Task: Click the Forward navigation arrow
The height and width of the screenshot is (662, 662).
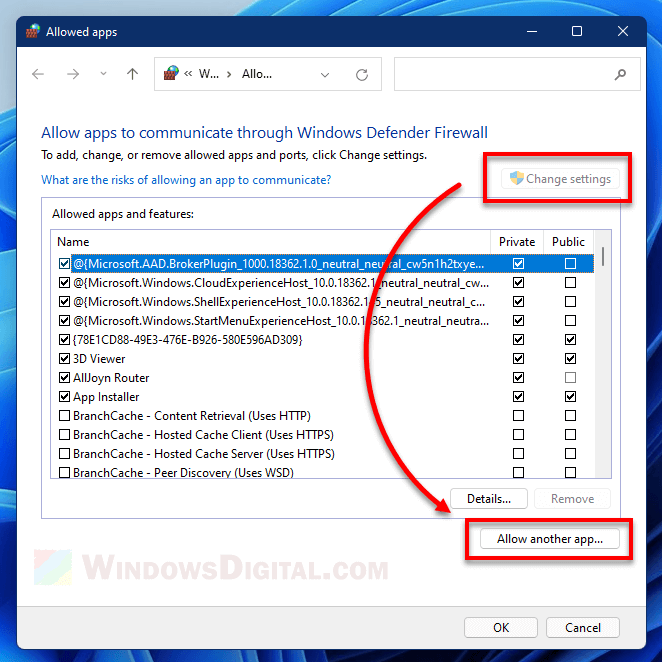Action: tap(73, 74)
